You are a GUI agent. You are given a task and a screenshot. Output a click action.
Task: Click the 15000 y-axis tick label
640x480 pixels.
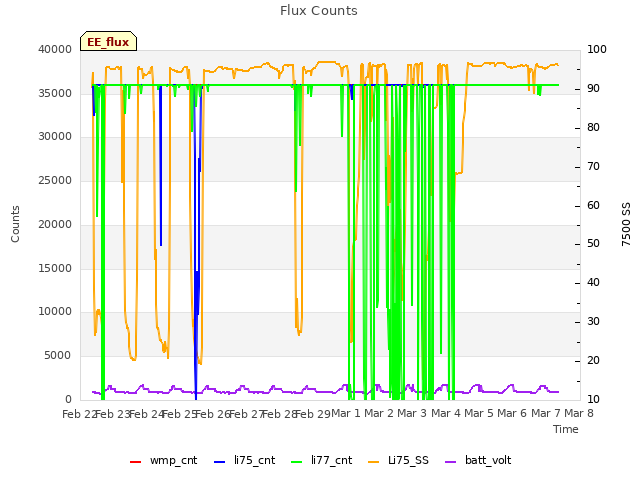click(x=55, y=269)
